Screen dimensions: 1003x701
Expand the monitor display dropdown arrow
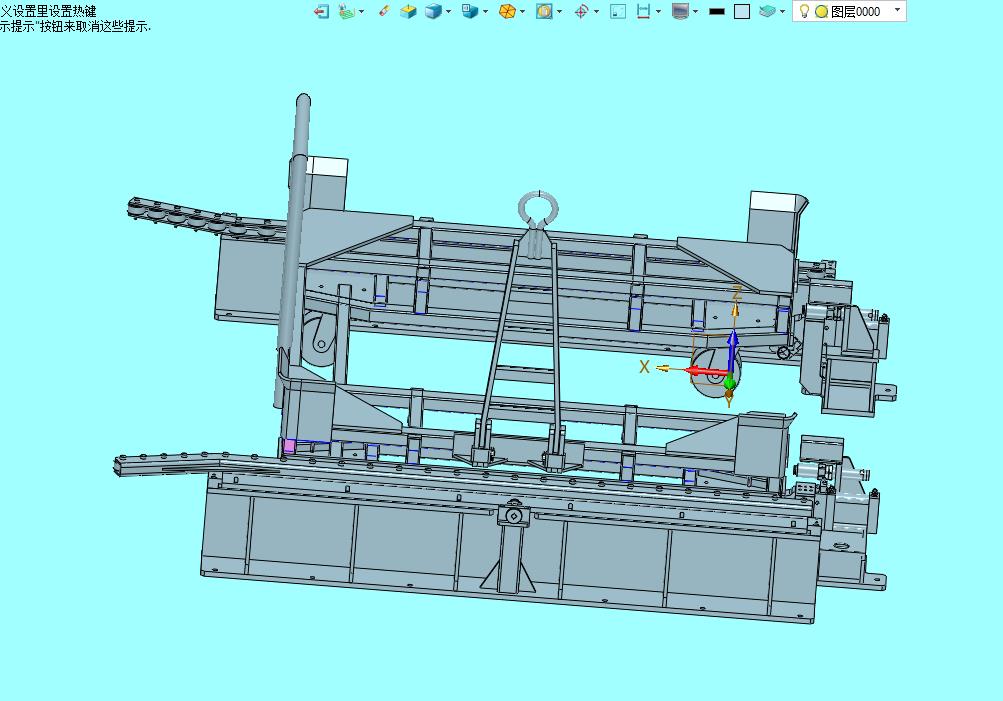tap(696, 12)
